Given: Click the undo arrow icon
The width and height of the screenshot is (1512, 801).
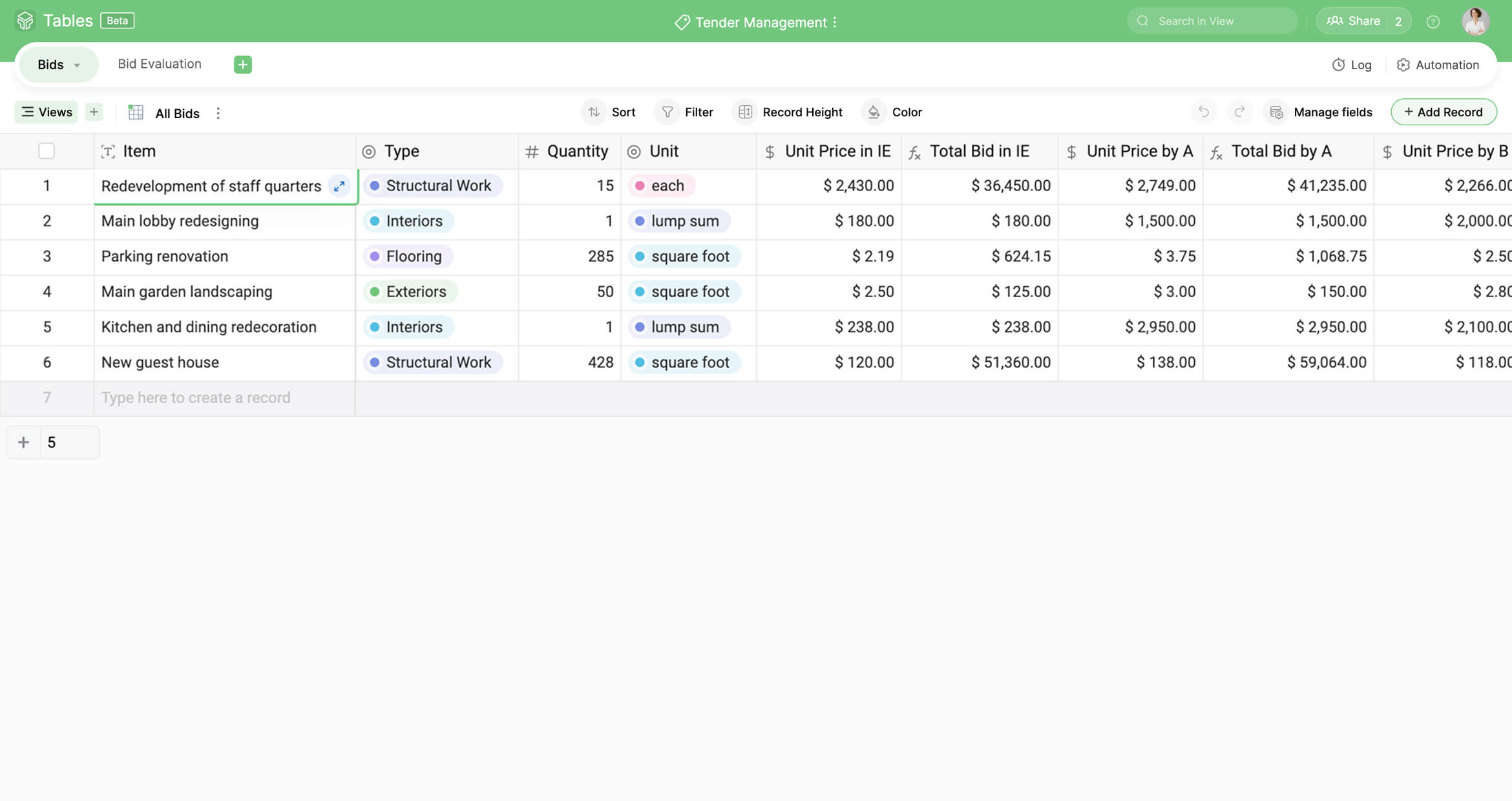Looking at the screenshot, I should point(1203,112).
